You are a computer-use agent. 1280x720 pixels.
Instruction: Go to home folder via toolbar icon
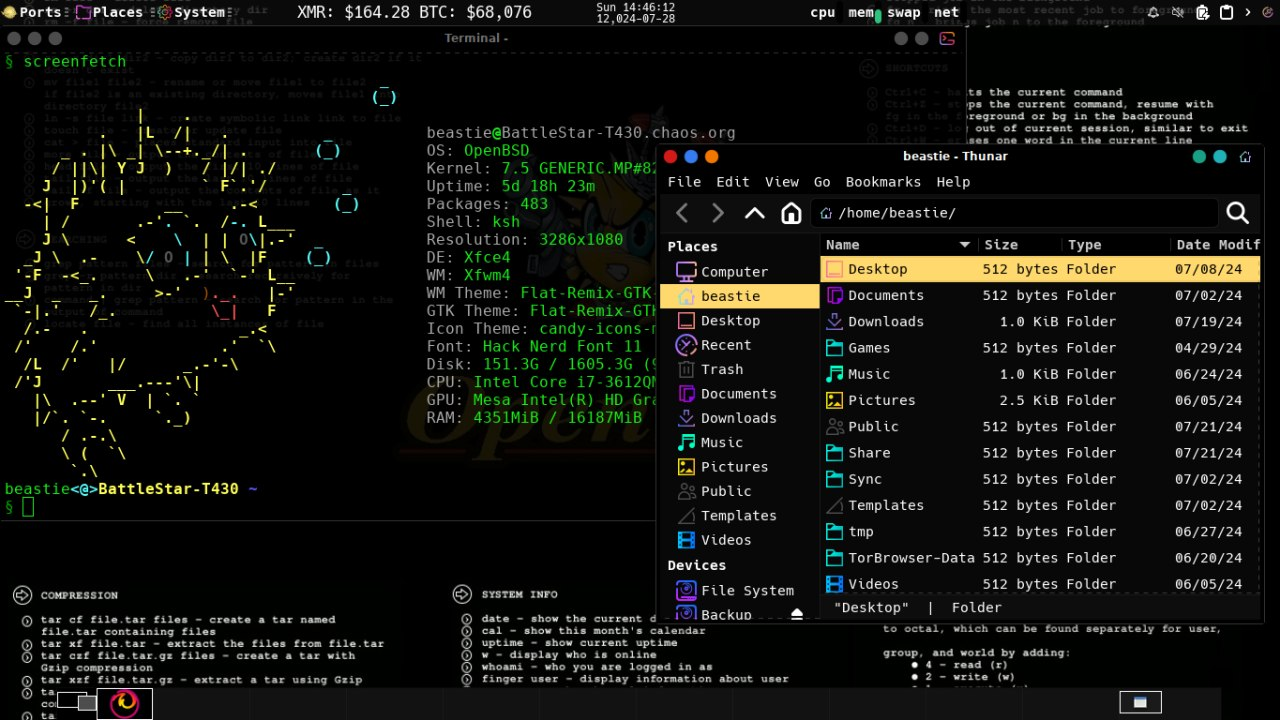point(791,213)
